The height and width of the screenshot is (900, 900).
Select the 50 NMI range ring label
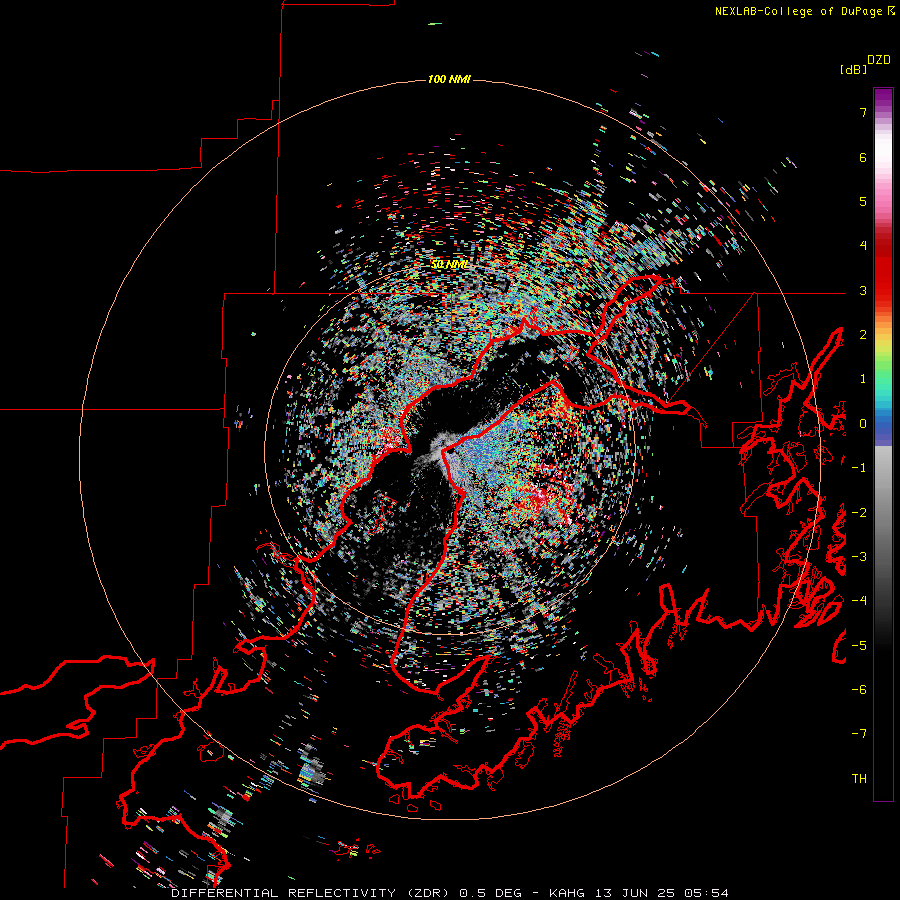pos(449,265)
